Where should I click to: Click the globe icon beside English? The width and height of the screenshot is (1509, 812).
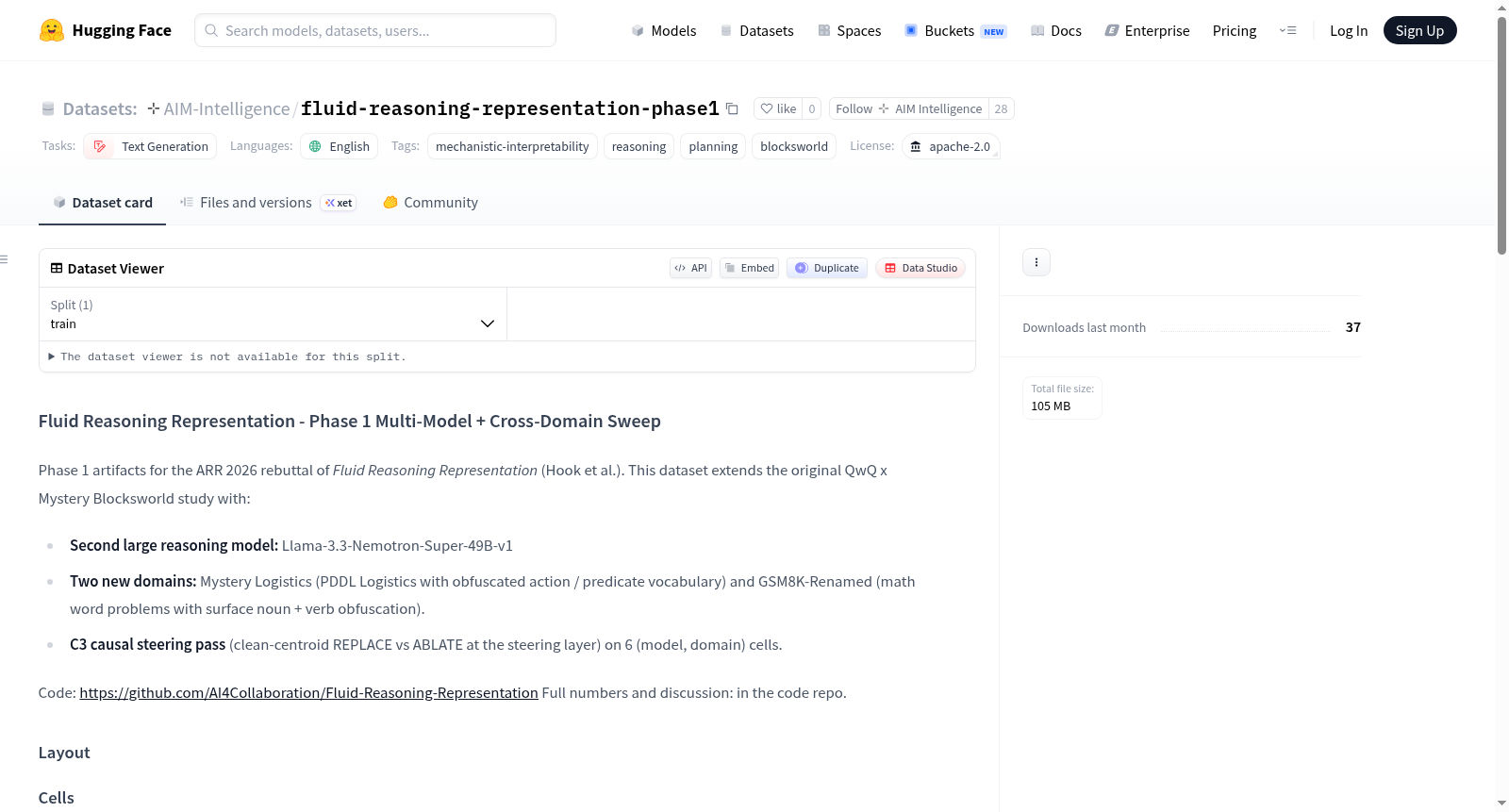pyautogui.click(x=316, y=146)
